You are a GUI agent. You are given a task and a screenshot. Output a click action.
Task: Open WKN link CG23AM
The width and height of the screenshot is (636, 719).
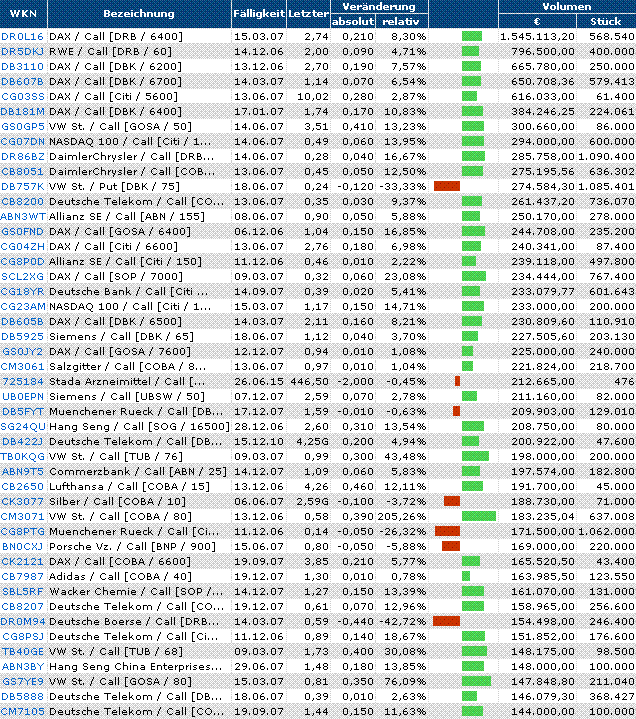(x=23, y=306)
